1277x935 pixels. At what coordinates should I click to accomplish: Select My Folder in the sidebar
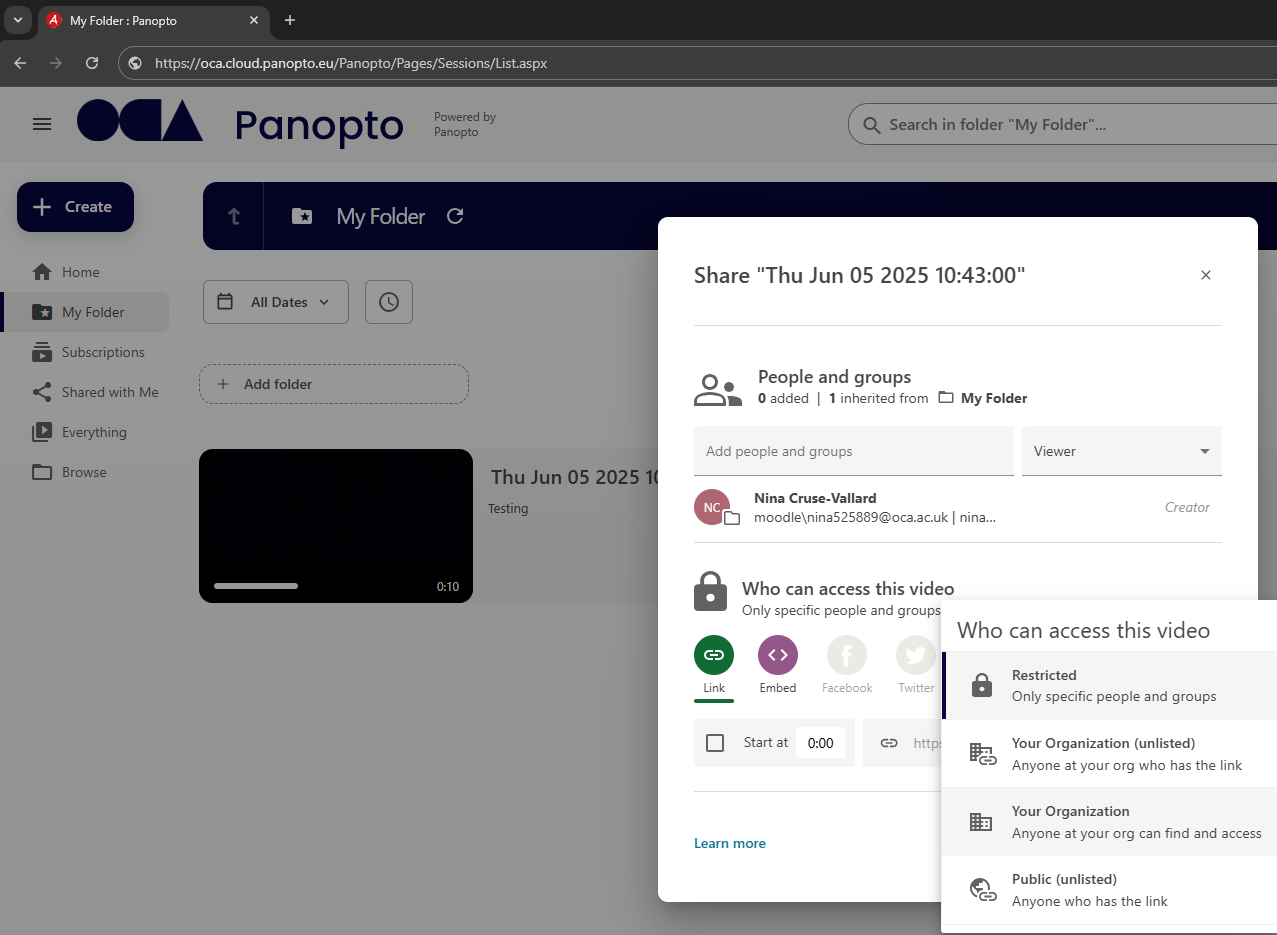[x=85, y=312]
